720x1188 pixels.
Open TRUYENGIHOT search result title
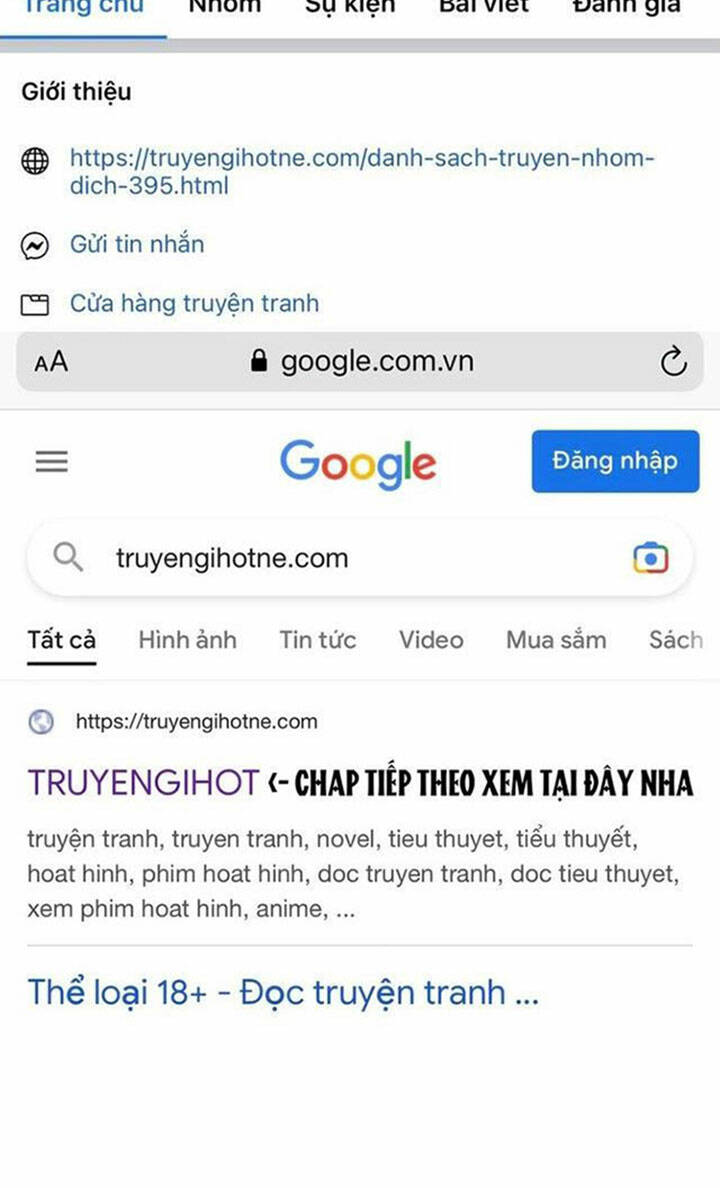pos(144,783)
